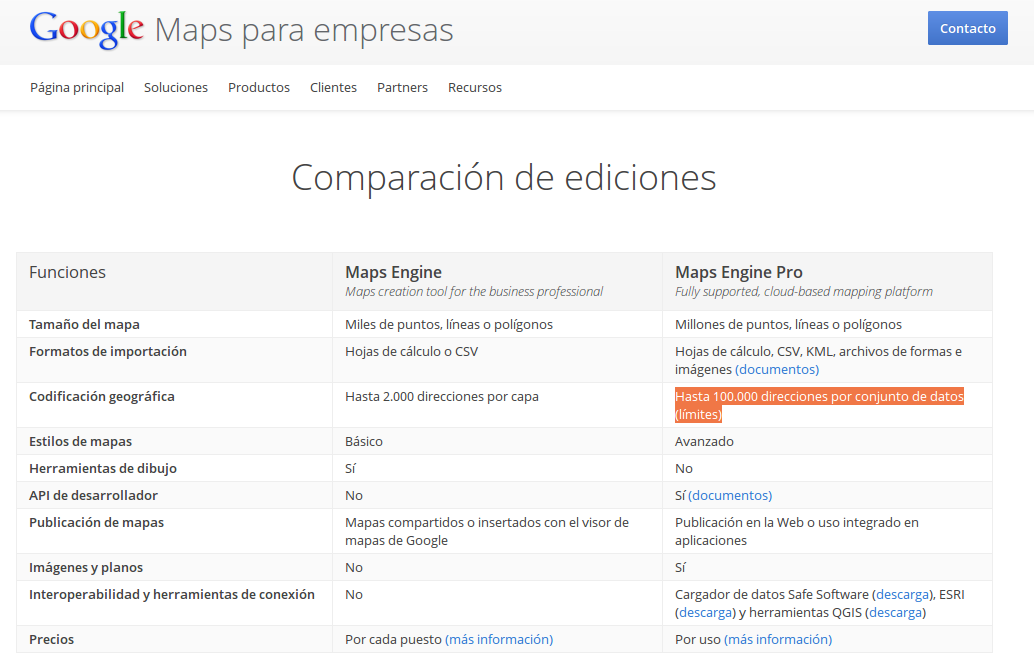Viewport: 1034px width, 665px height.
Task: Click the Herramientas de dibujo row label
Action: tap(103, 468)
